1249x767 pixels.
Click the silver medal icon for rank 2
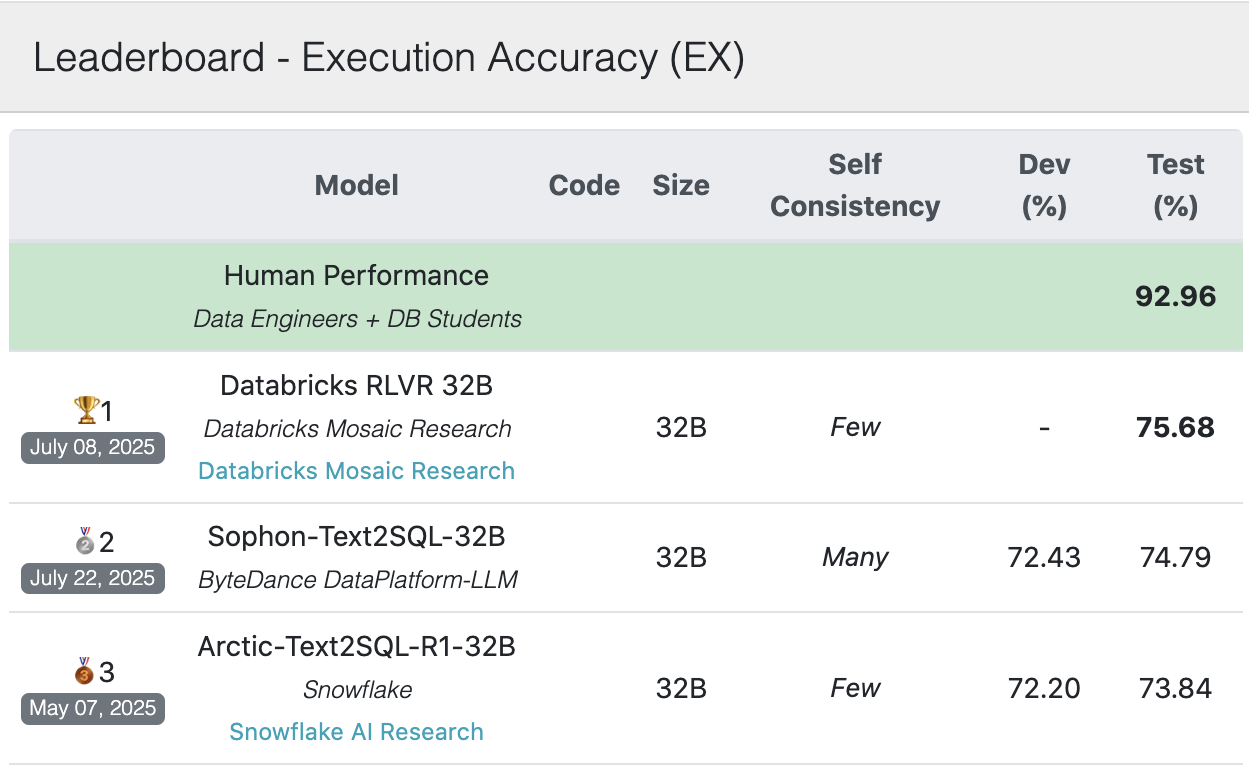tap(85, 541)
